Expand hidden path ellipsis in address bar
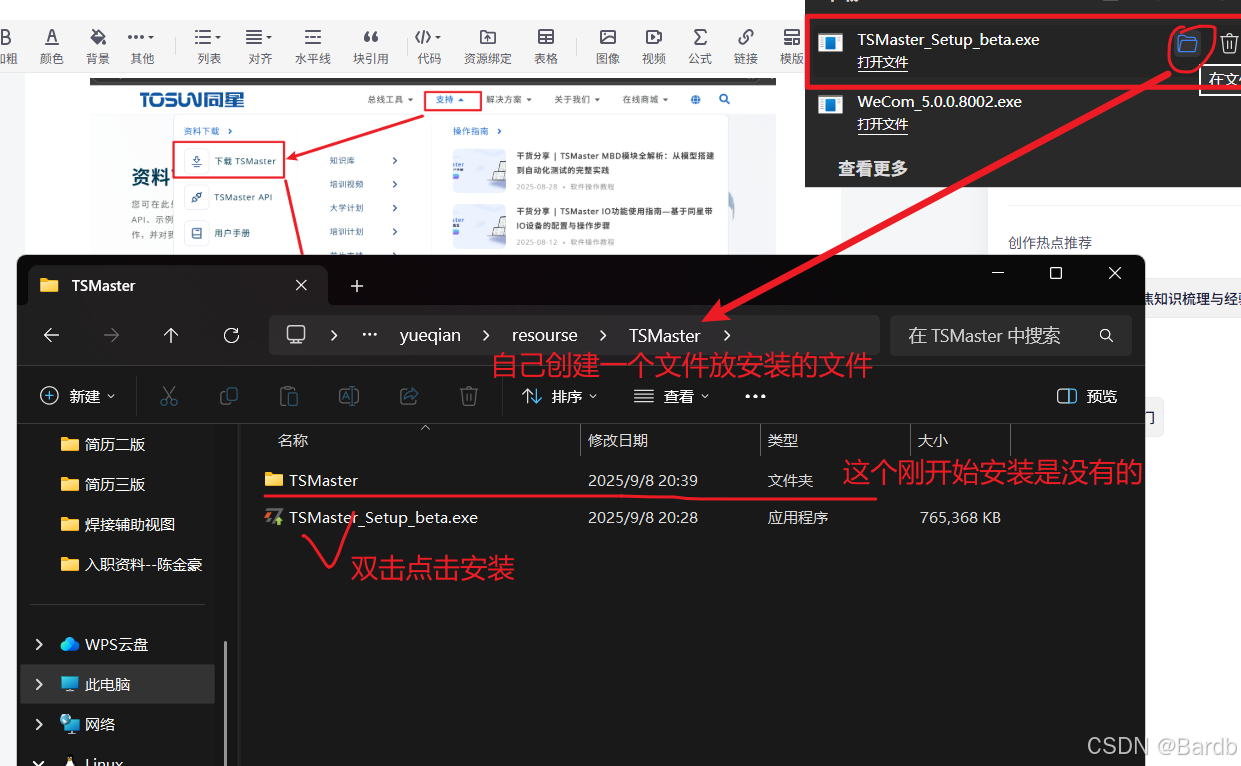The width and height of the screenshot is (1241, 766). click(x=370, y=336)
